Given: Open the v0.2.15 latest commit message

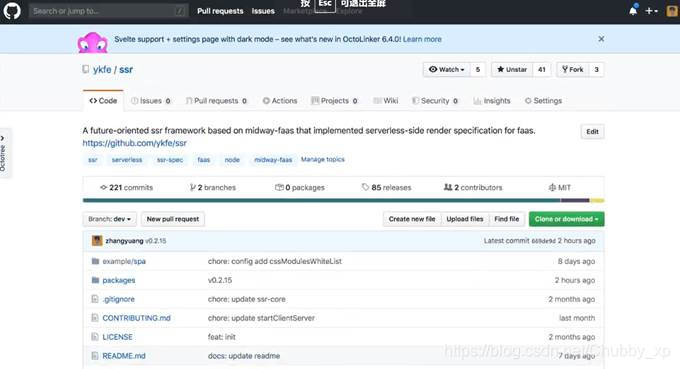Looking at the screenshot, I should 156,241.
